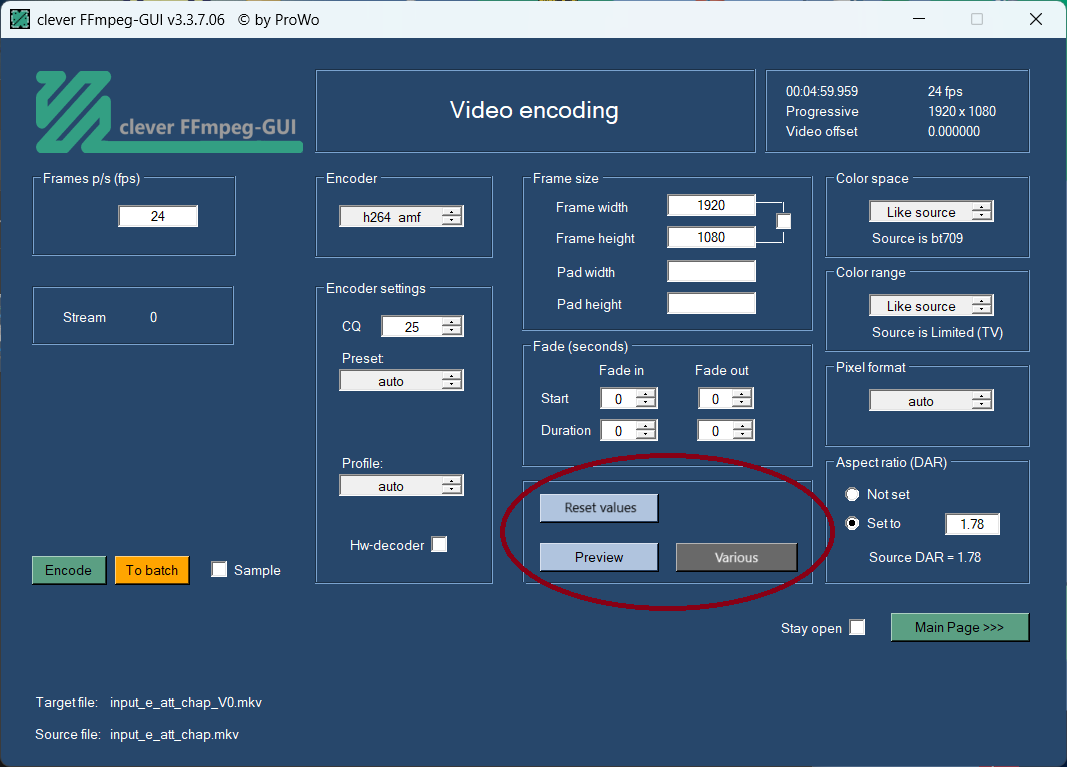This screenshot has width=1067, height=767.
Task: Click the Stream number 0 value
Action: coord(153,317)
